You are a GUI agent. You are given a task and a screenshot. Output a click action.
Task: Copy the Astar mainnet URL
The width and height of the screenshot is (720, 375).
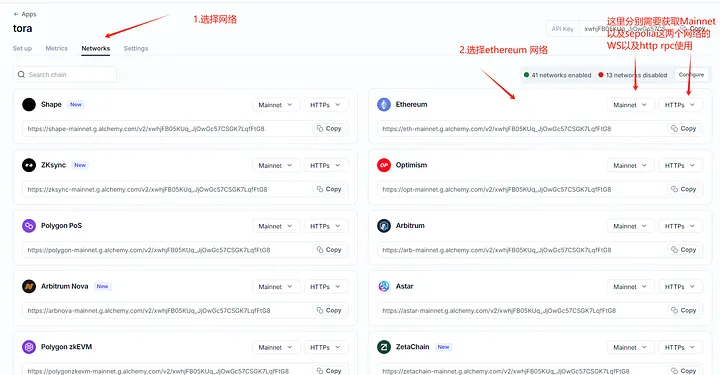click(x=684, y=310)
